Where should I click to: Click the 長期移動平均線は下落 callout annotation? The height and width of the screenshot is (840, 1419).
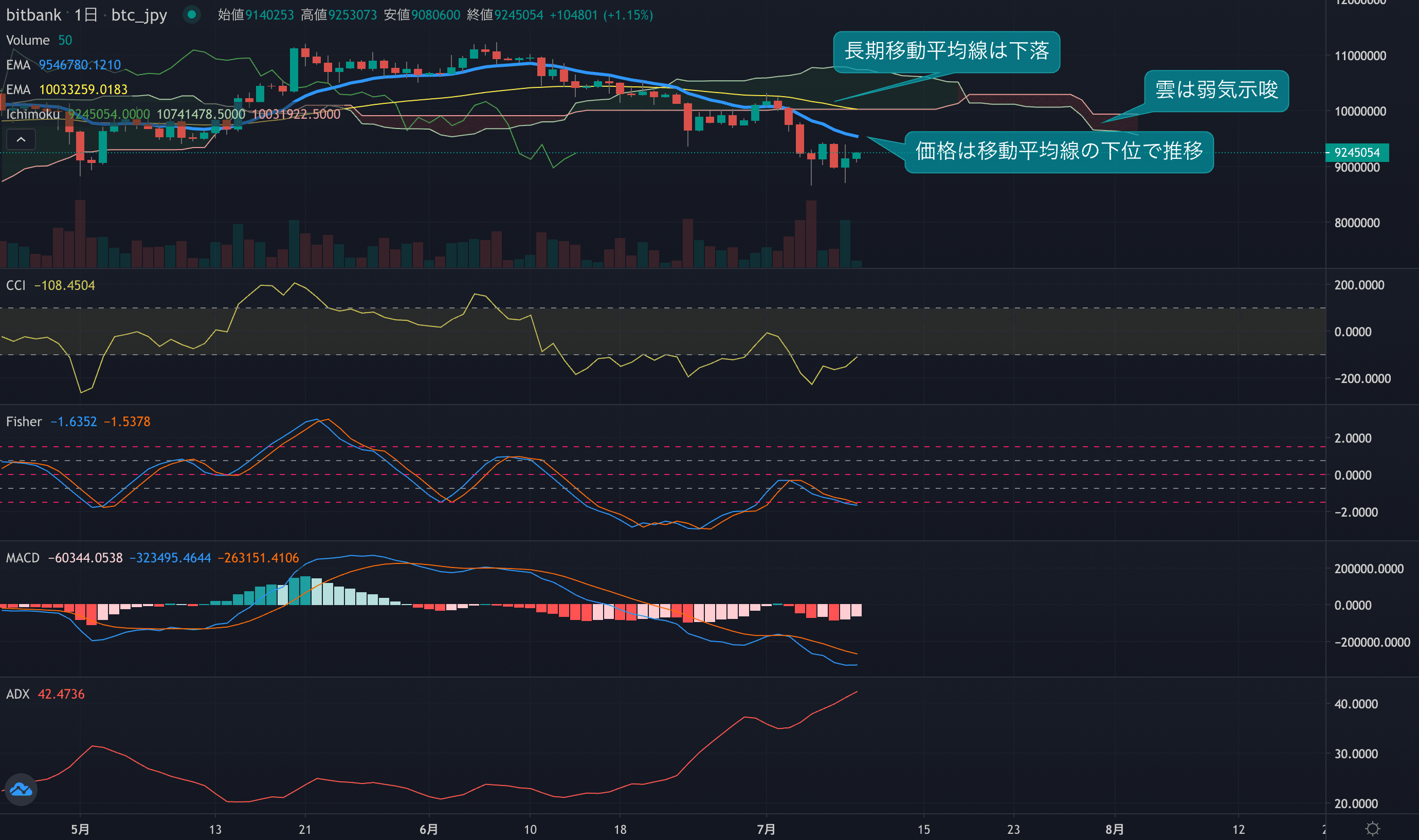coord(946,51)
